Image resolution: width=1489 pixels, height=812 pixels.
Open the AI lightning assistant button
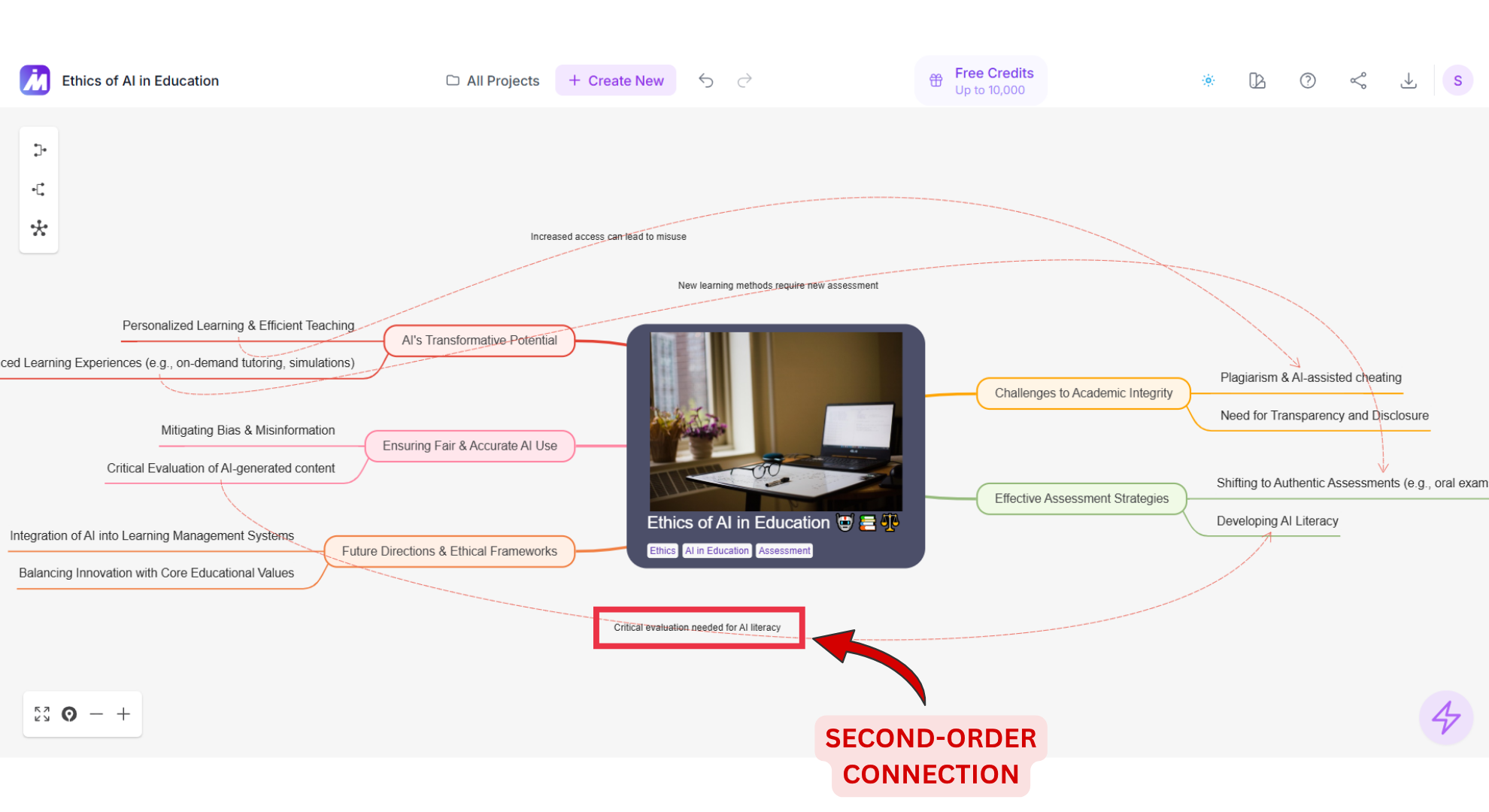tap(1445, 717)
